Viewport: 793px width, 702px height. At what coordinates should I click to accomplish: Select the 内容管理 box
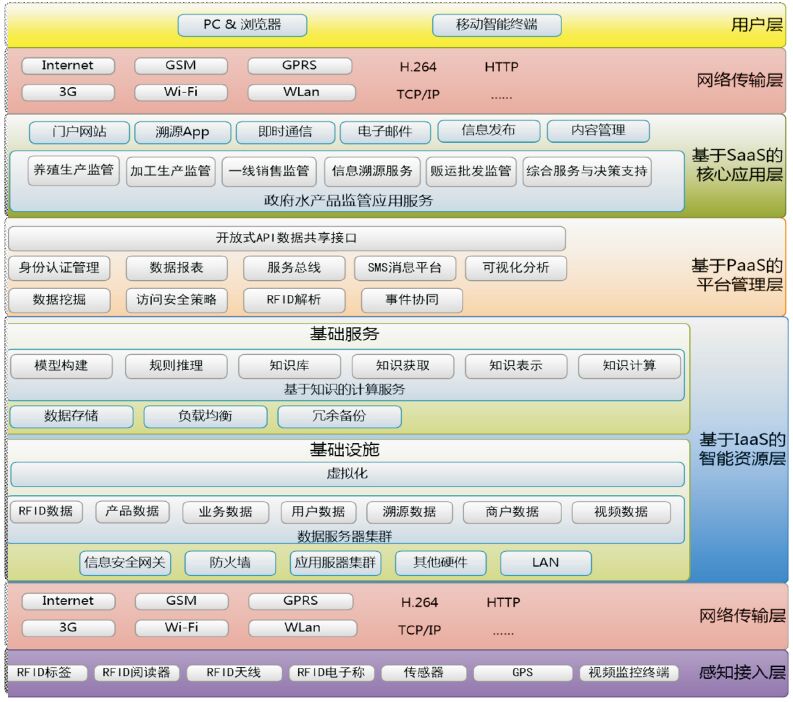pos(598,130)
